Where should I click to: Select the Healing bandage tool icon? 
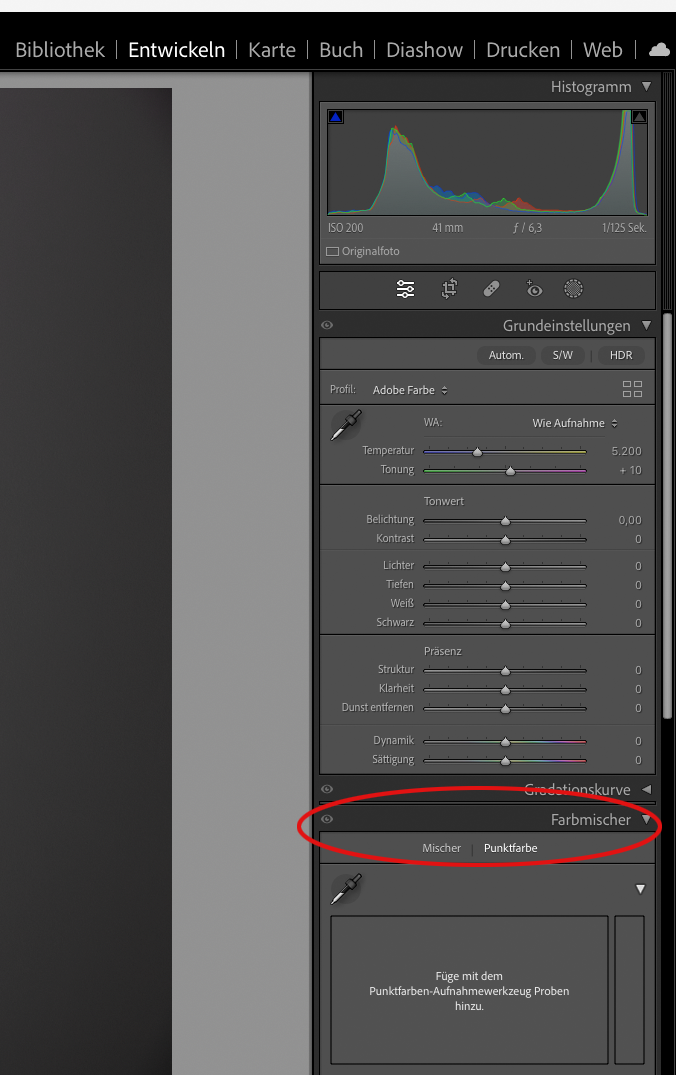[x=492, y=289]
